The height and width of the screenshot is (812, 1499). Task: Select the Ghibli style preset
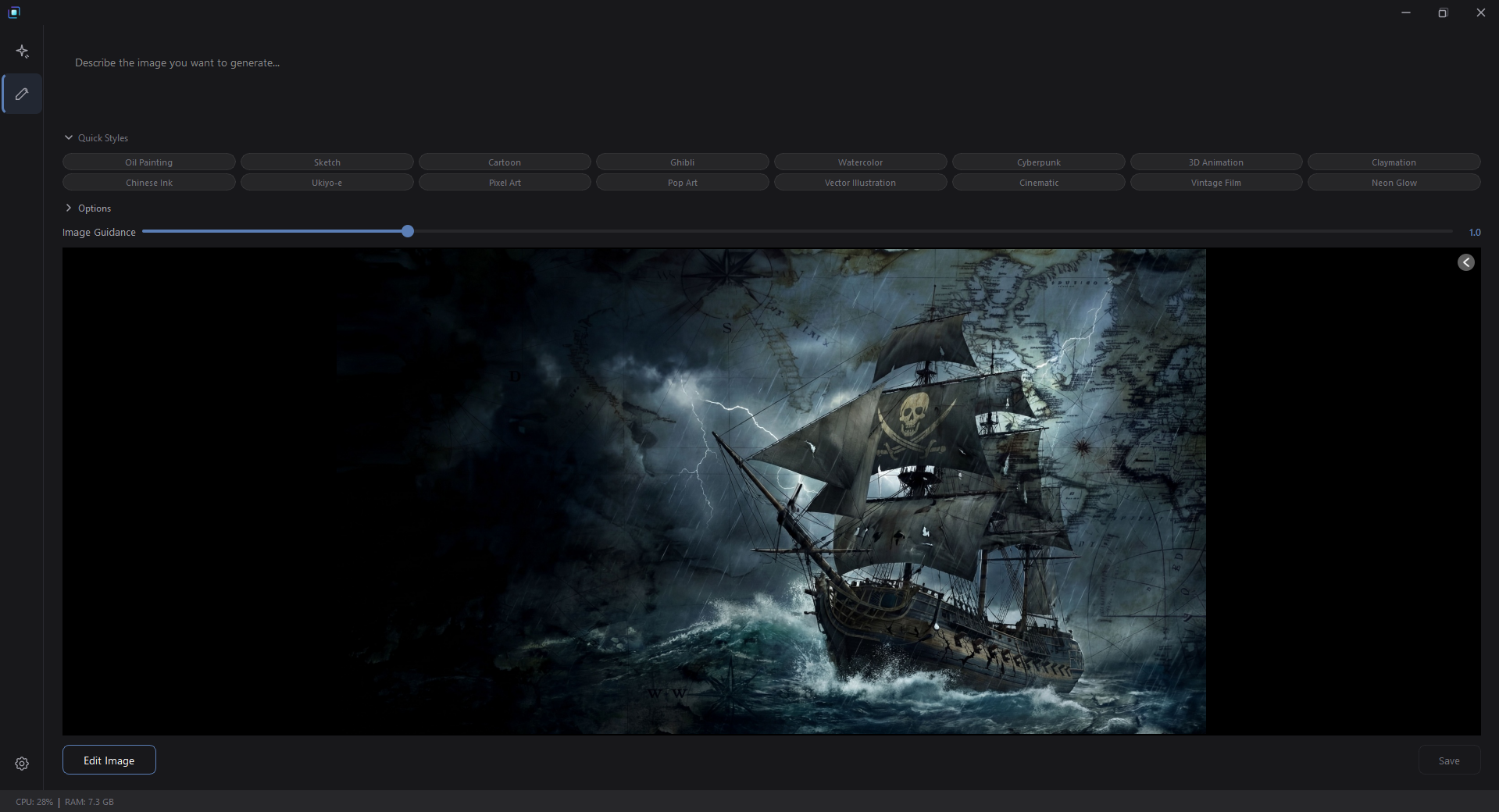coord(683,162)
